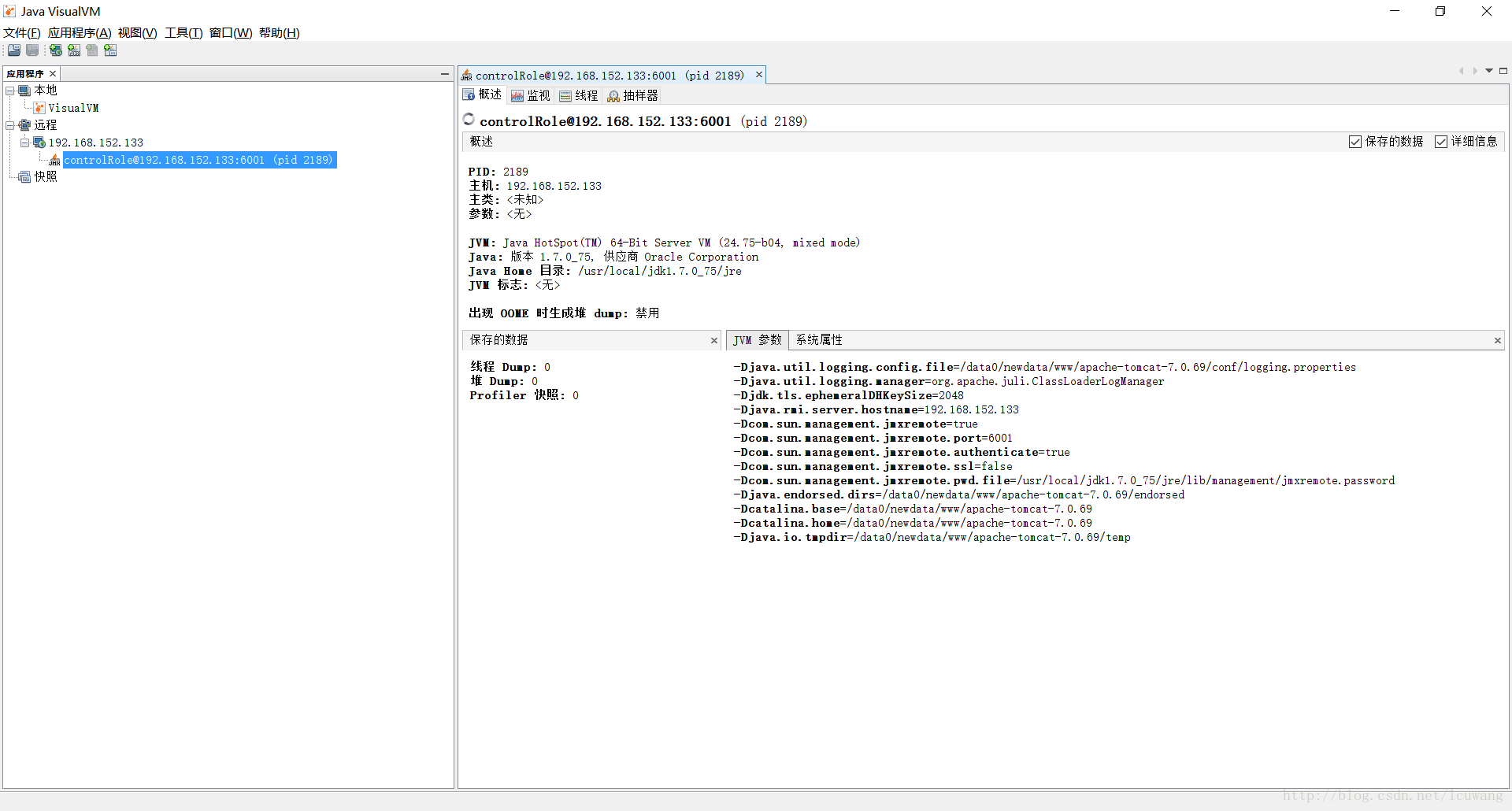Click the 监视 monitor tab icon
The width and height of the screenshot is (1512, 811).
517,96
